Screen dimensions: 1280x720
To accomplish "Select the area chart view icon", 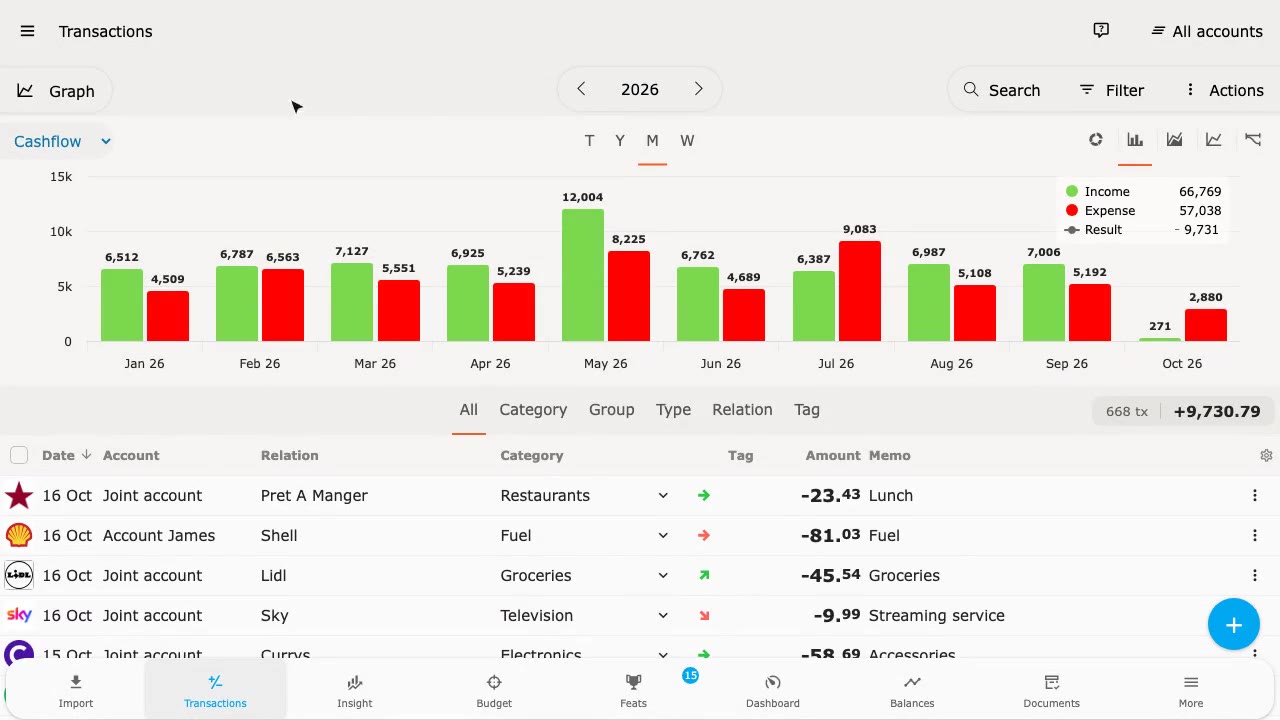I will tap(1174, 140).
